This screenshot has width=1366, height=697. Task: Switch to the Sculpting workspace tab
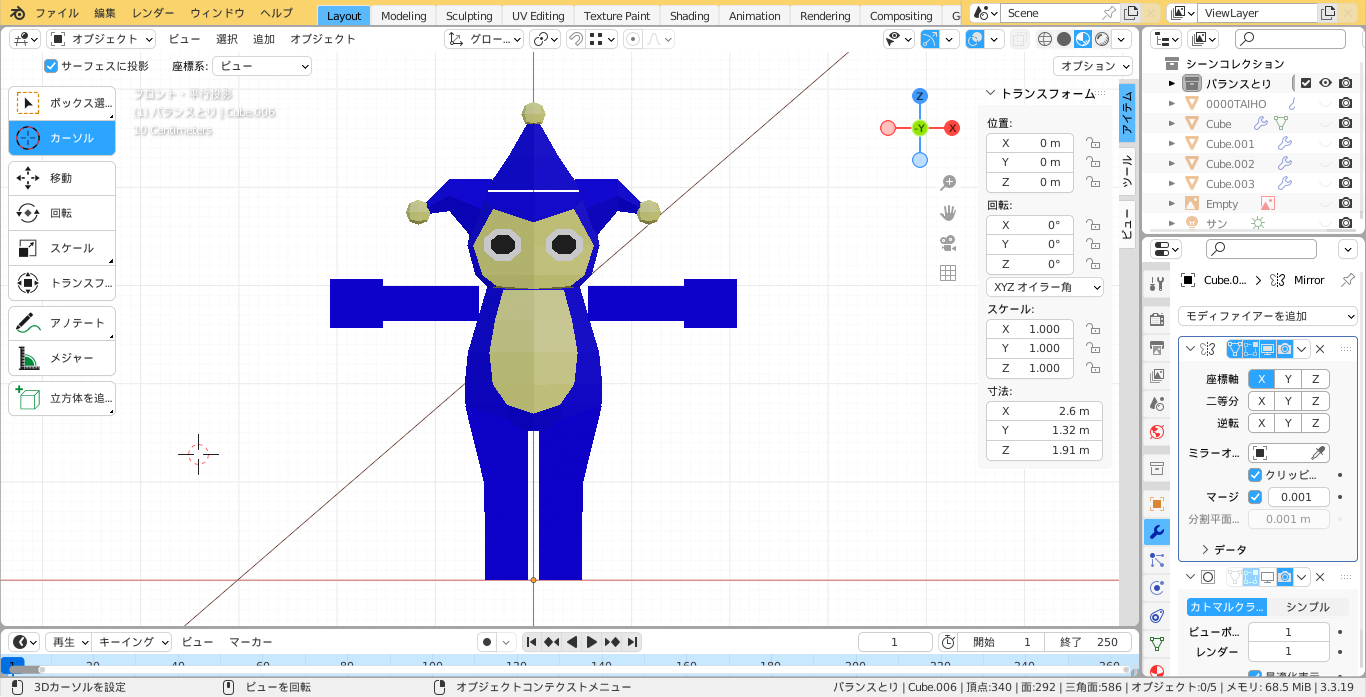point(469,16)
